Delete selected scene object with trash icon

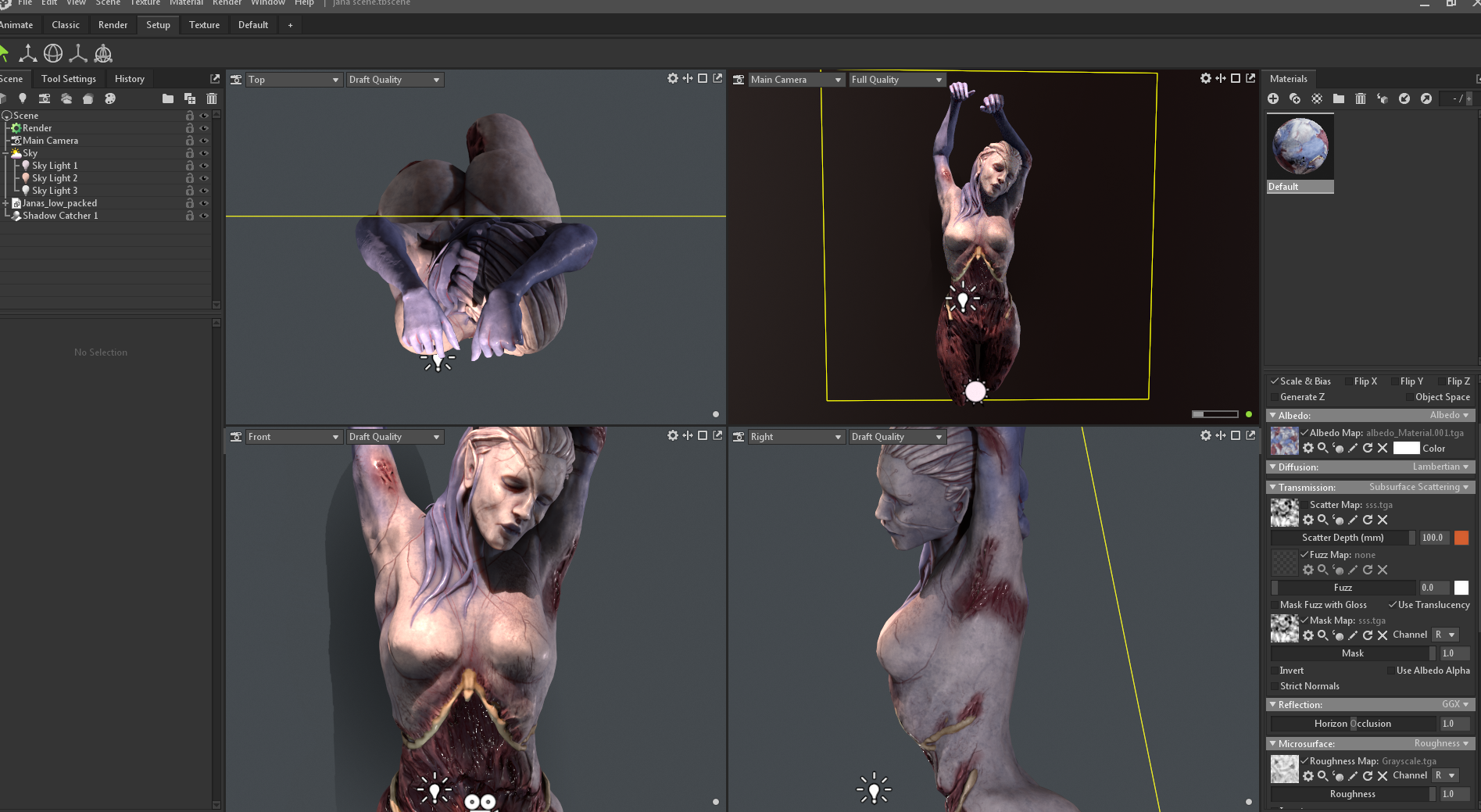(212, 98)
